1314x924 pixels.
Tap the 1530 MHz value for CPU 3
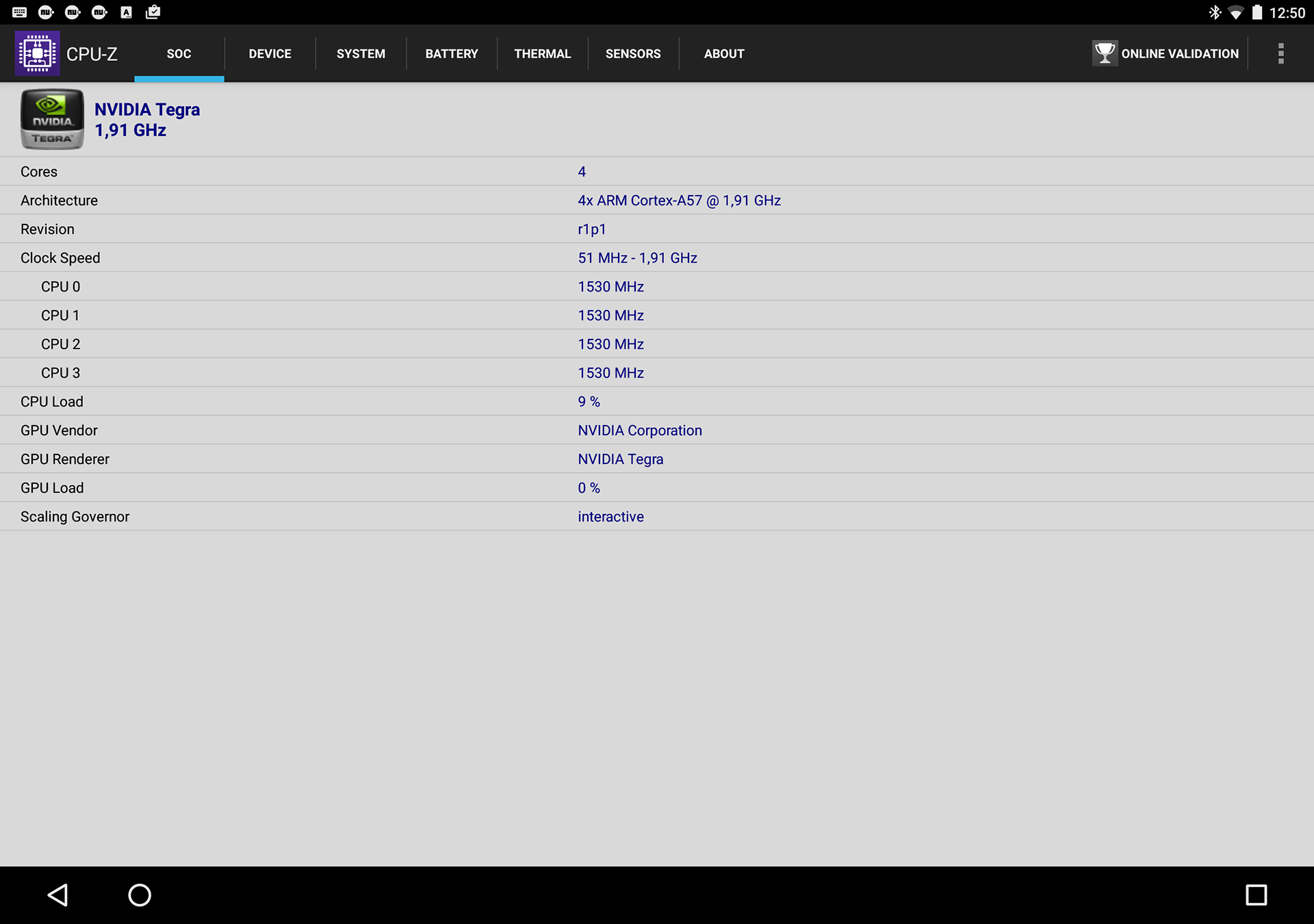610,373
